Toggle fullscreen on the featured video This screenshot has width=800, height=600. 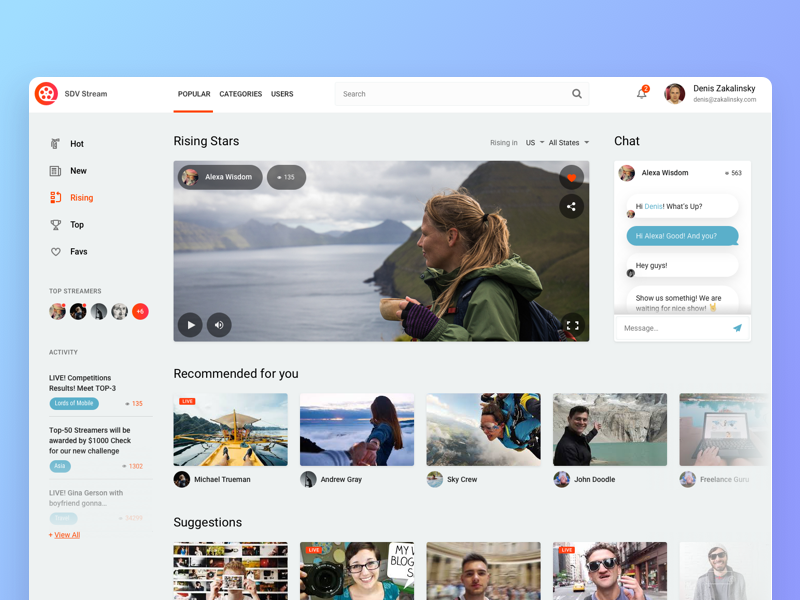pos(573,325)
